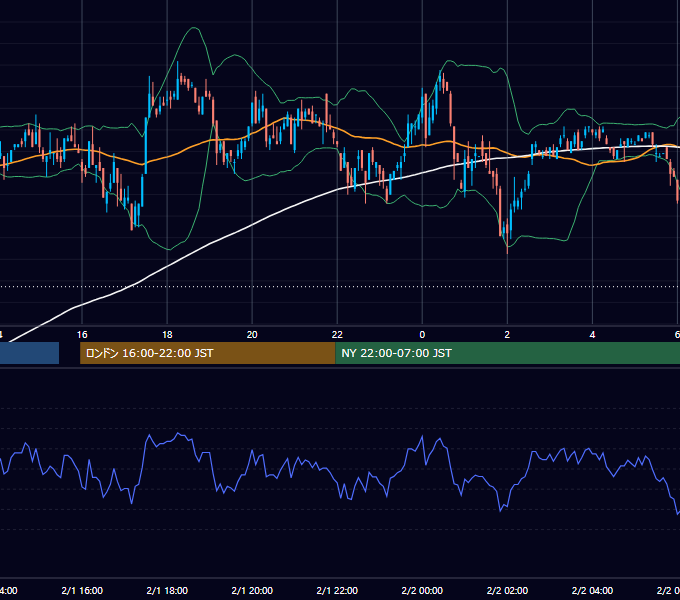Click the 2/1 18:00 date label

[x=167, y=590]
